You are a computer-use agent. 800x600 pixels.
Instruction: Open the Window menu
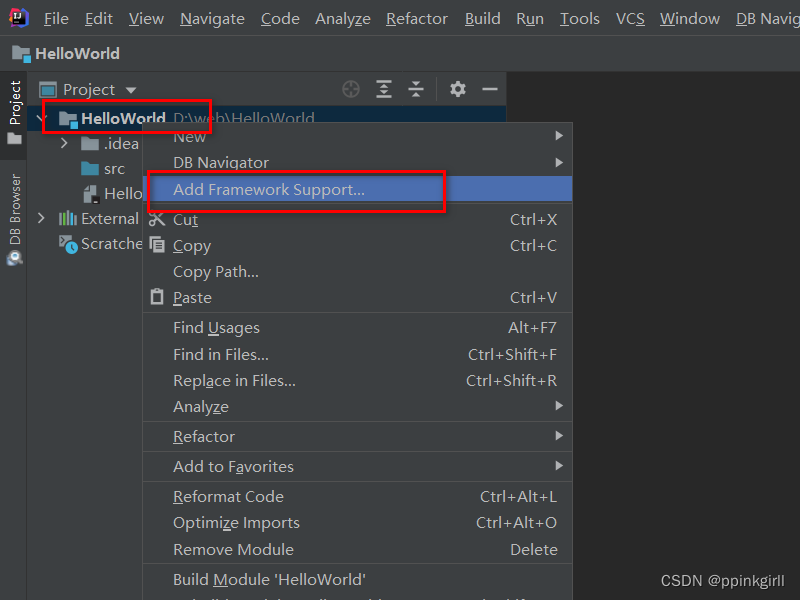pyautogui.click(x=690, y=19)
